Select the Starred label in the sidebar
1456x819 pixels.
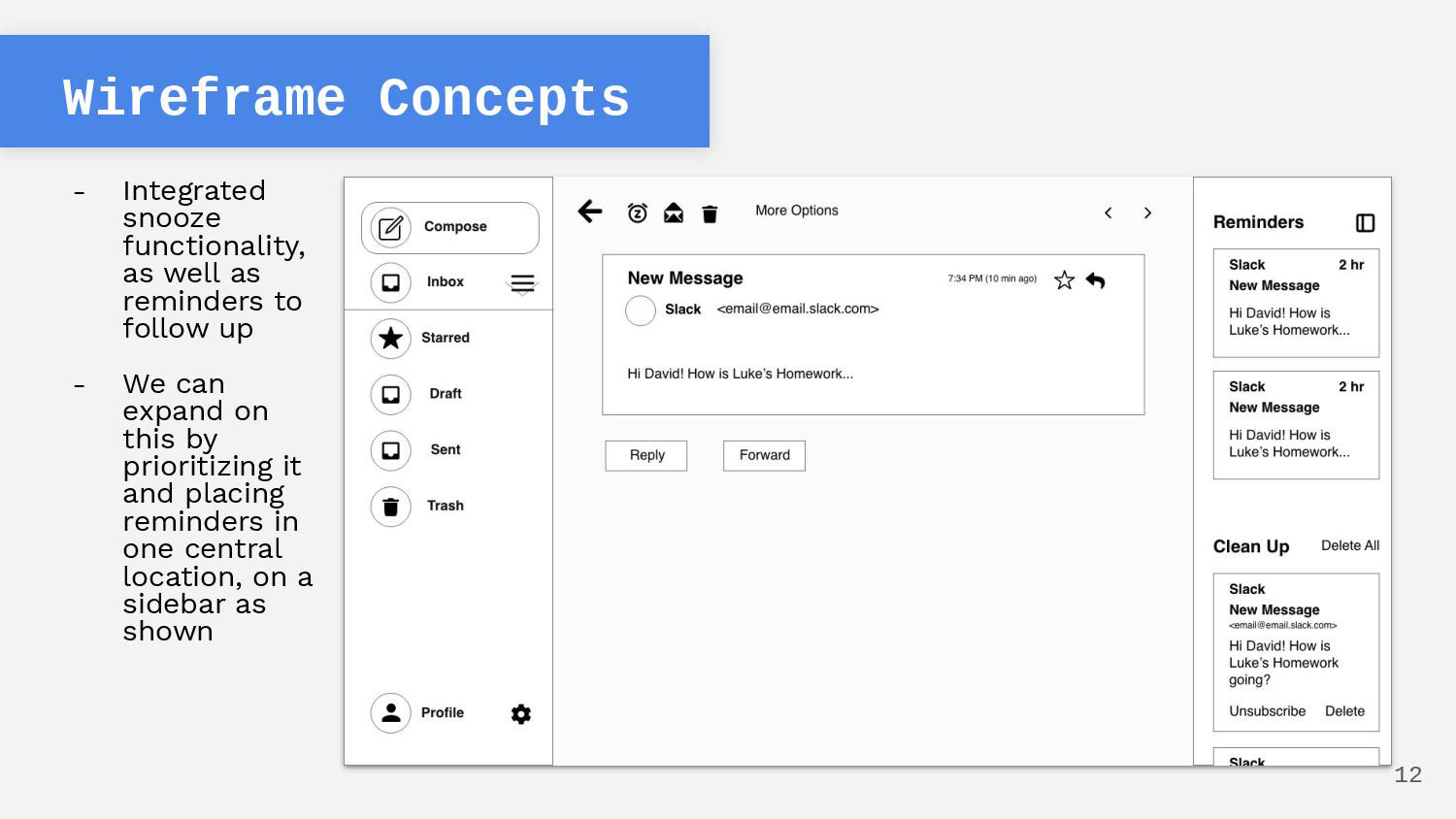446,338
